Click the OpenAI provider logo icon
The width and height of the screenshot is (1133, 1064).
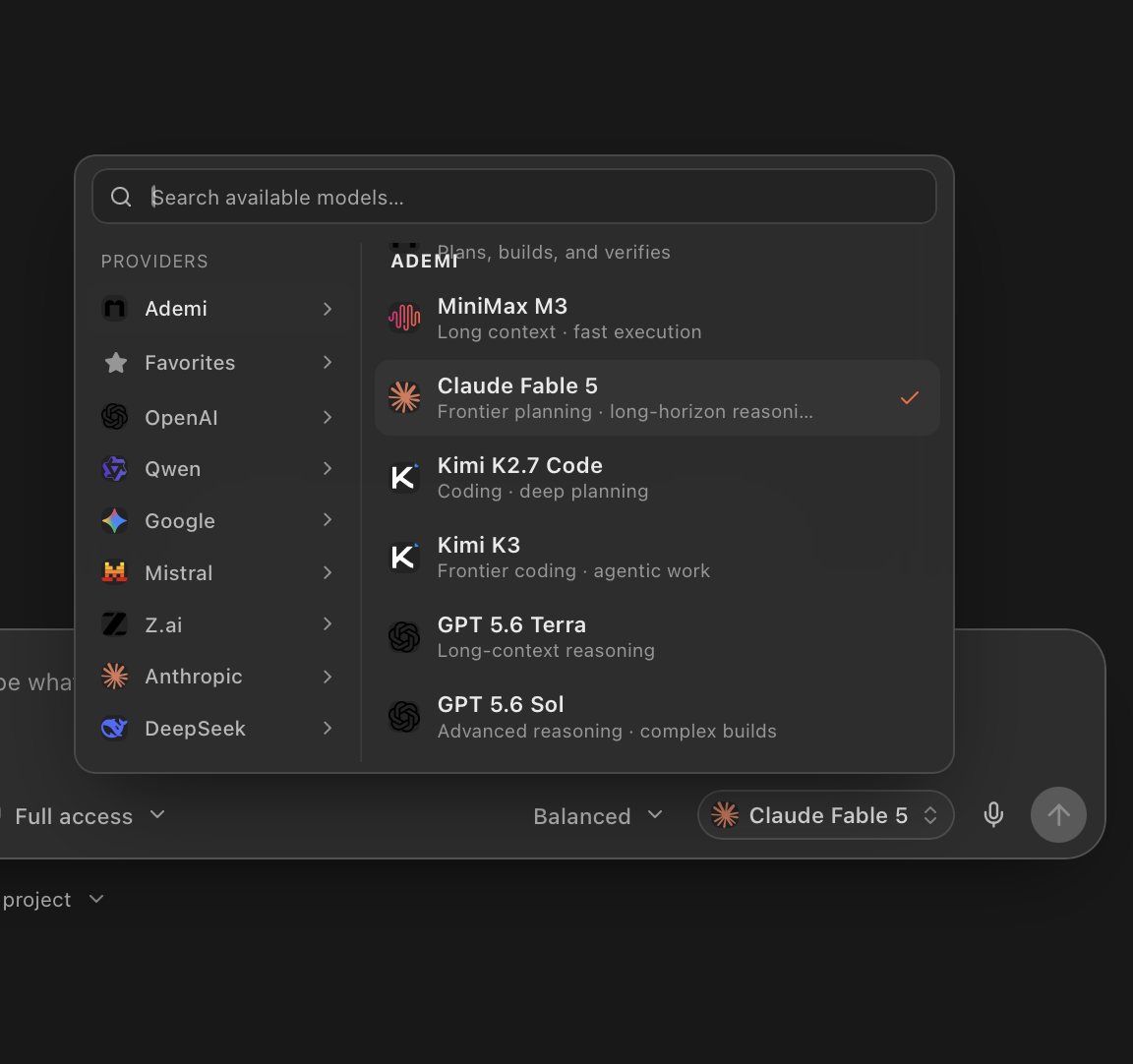point(115,417)
